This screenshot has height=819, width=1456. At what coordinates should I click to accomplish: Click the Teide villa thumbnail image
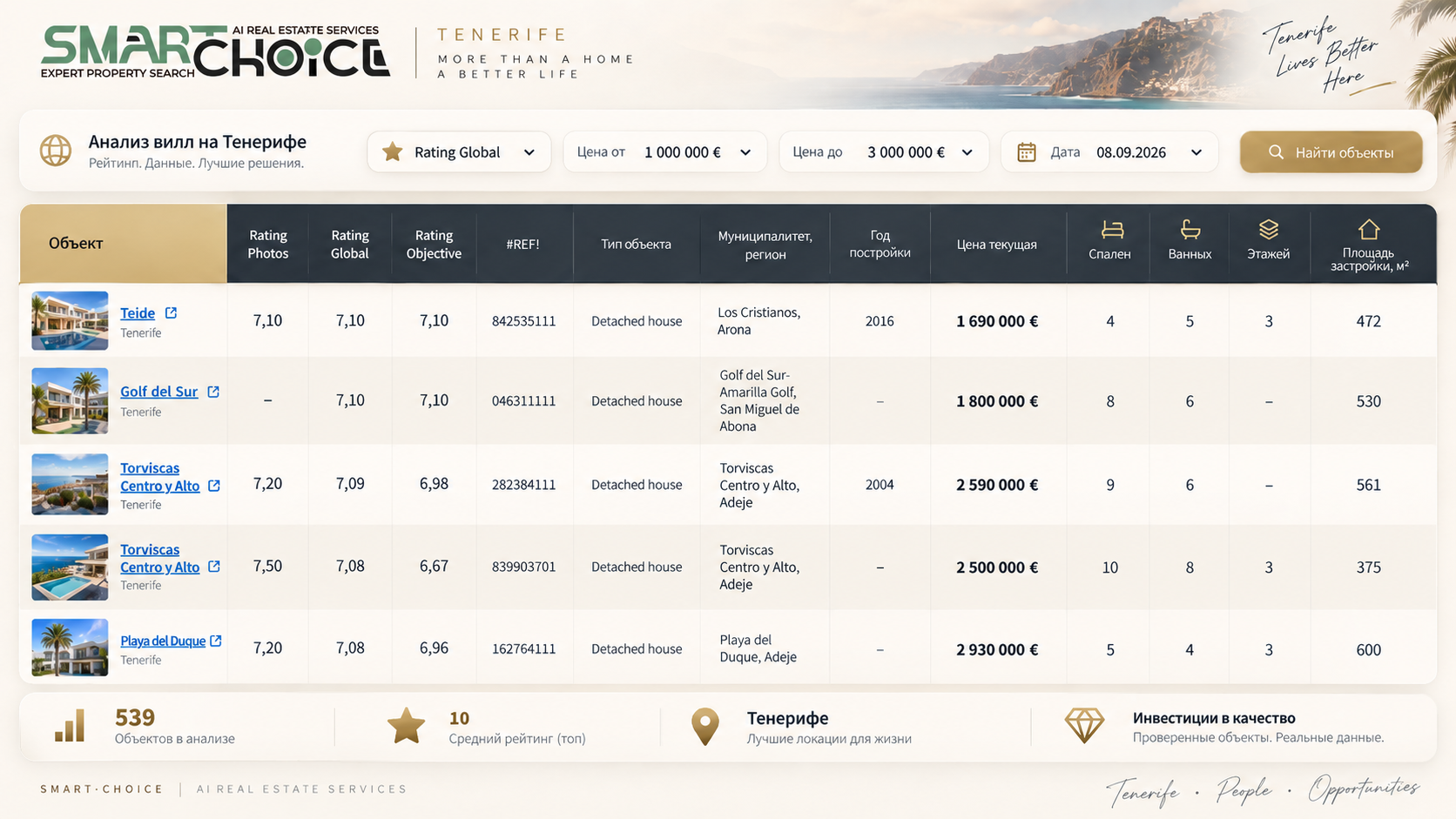70,320
